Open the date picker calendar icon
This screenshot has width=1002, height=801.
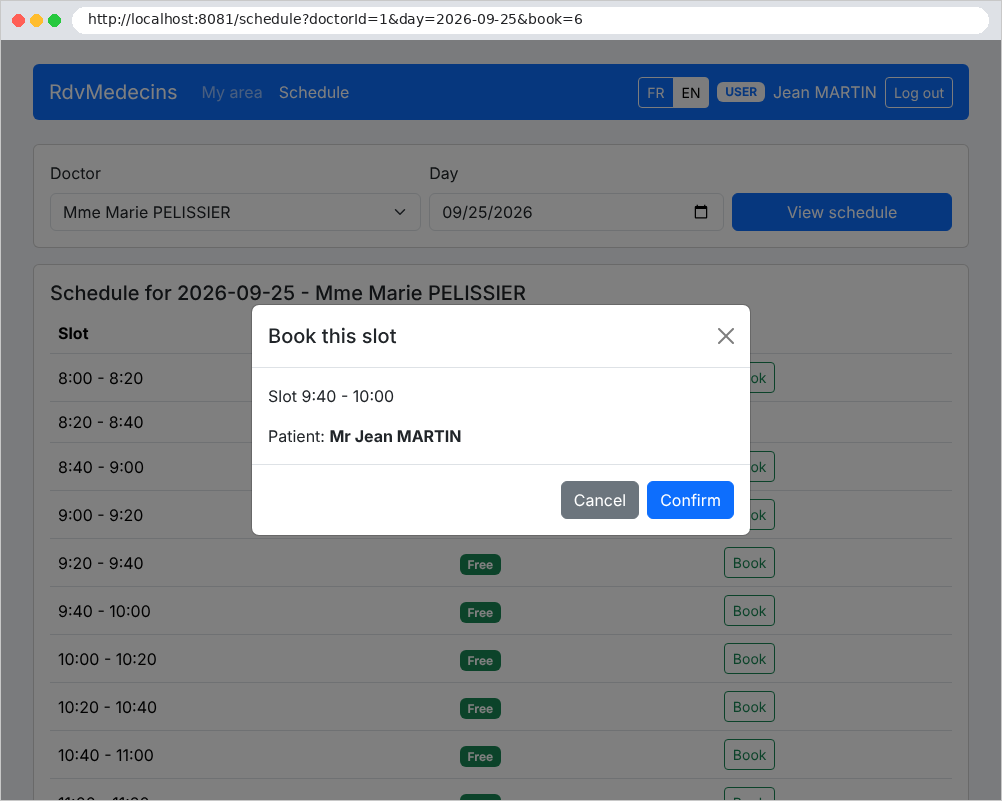pos(701,212)
